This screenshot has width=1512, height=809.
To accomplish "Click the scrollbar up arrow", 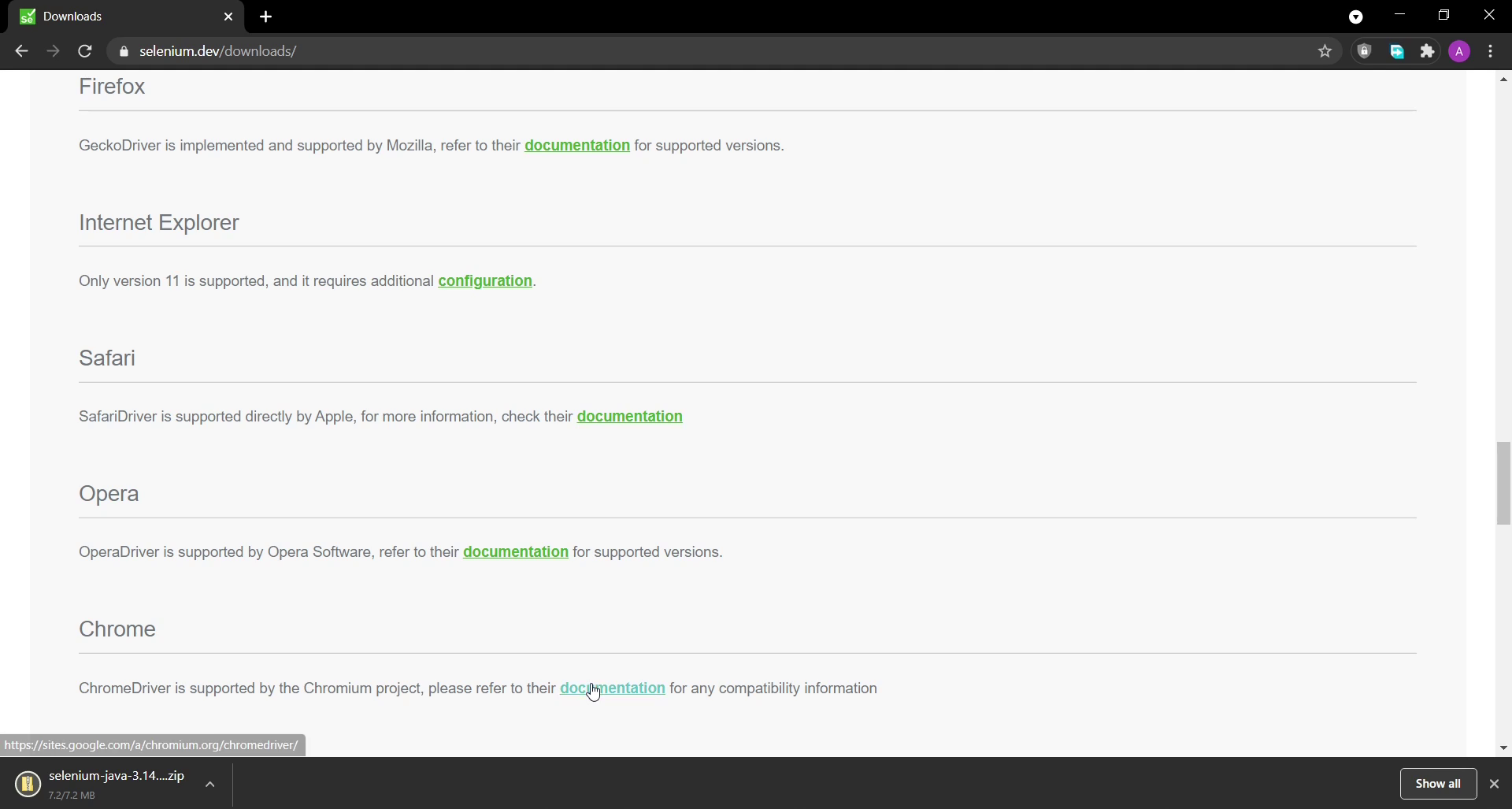I will (1503, 80).
